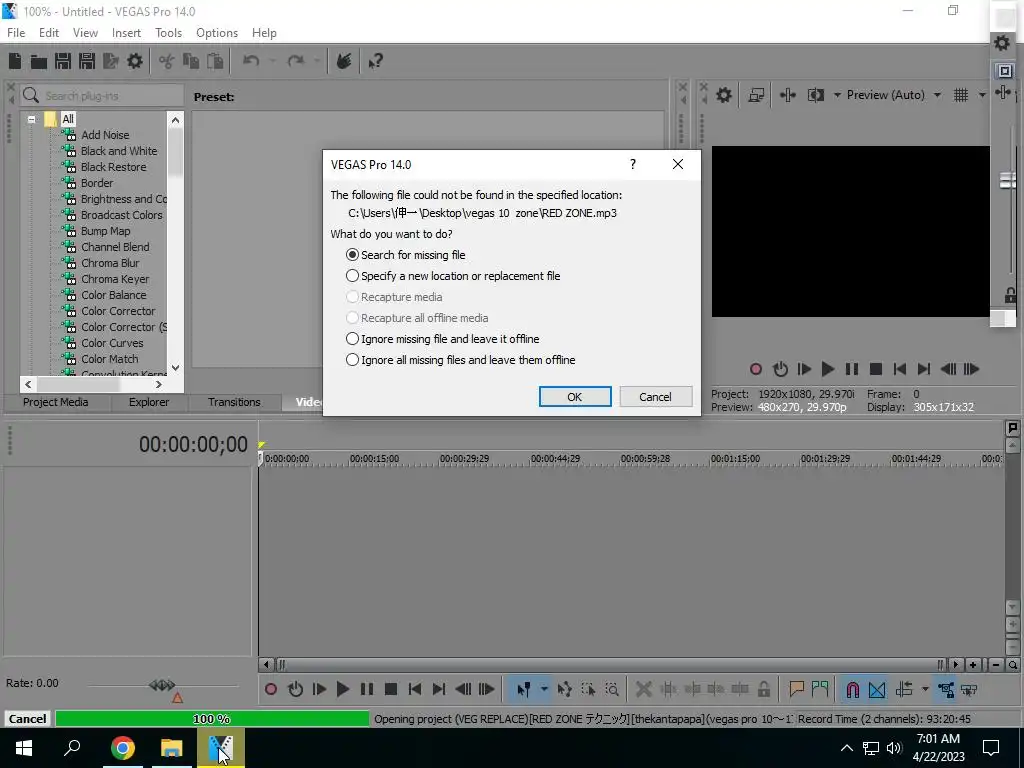
Task: Open the Normal Edit tool dropdown arrow
Action: tap(543, 689)
